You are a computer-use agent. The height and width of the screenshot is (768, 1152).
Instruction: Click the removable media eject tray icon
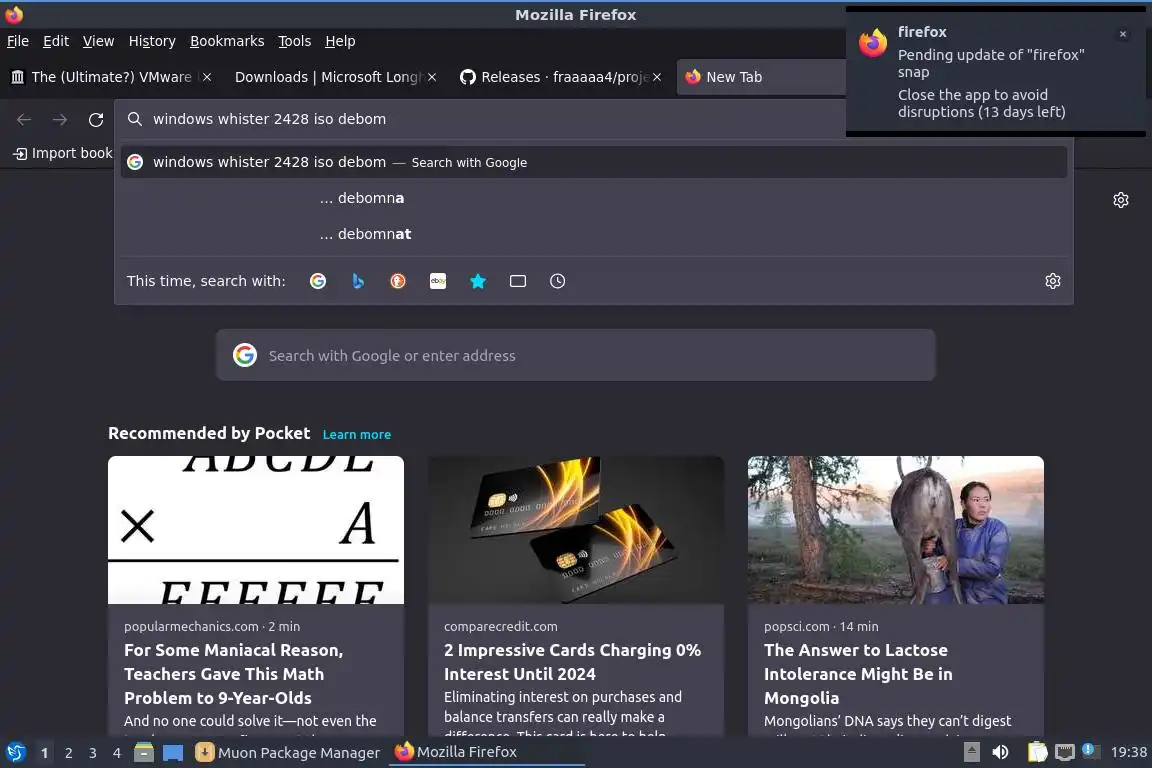click(971, 753)
